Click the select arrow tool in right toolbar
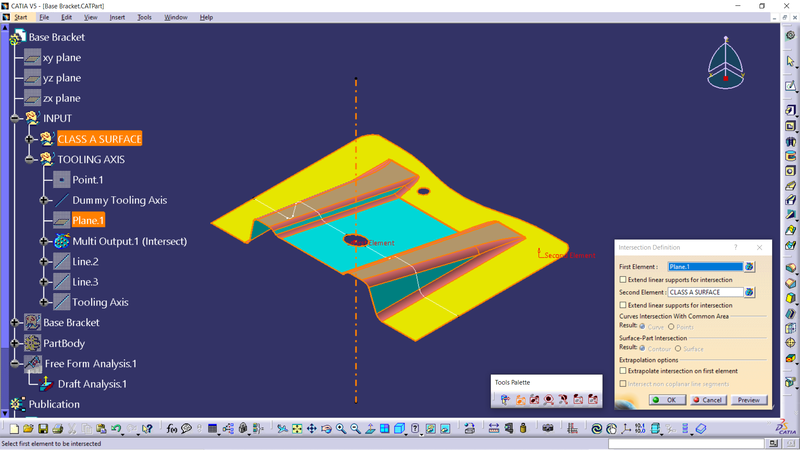Image resolution: width=800 pixels, height=450 pixels. [790, 61]
